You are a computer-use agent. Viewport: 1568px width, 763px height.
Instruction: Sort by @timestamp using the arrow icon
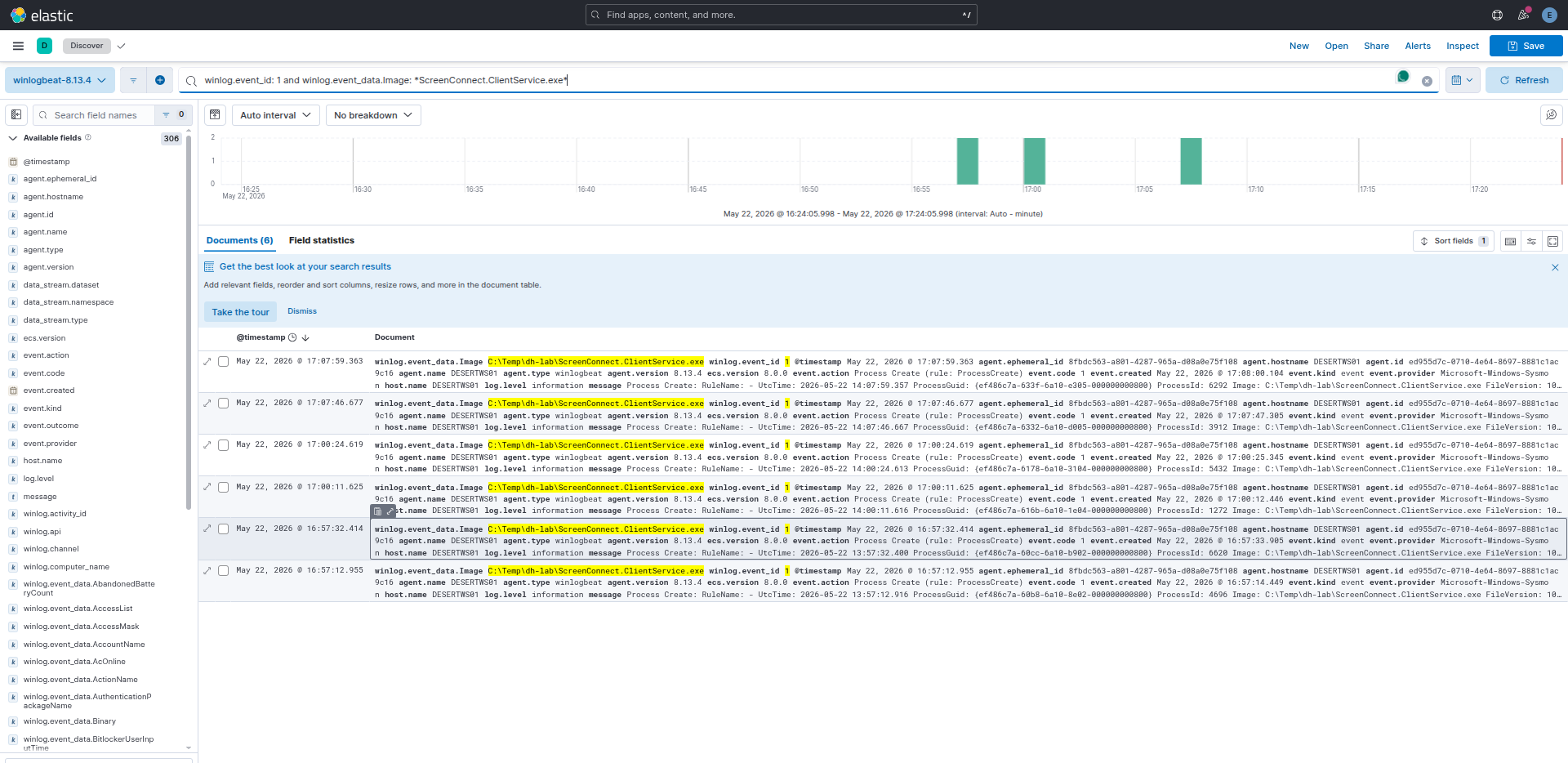(x=305, y=337)
